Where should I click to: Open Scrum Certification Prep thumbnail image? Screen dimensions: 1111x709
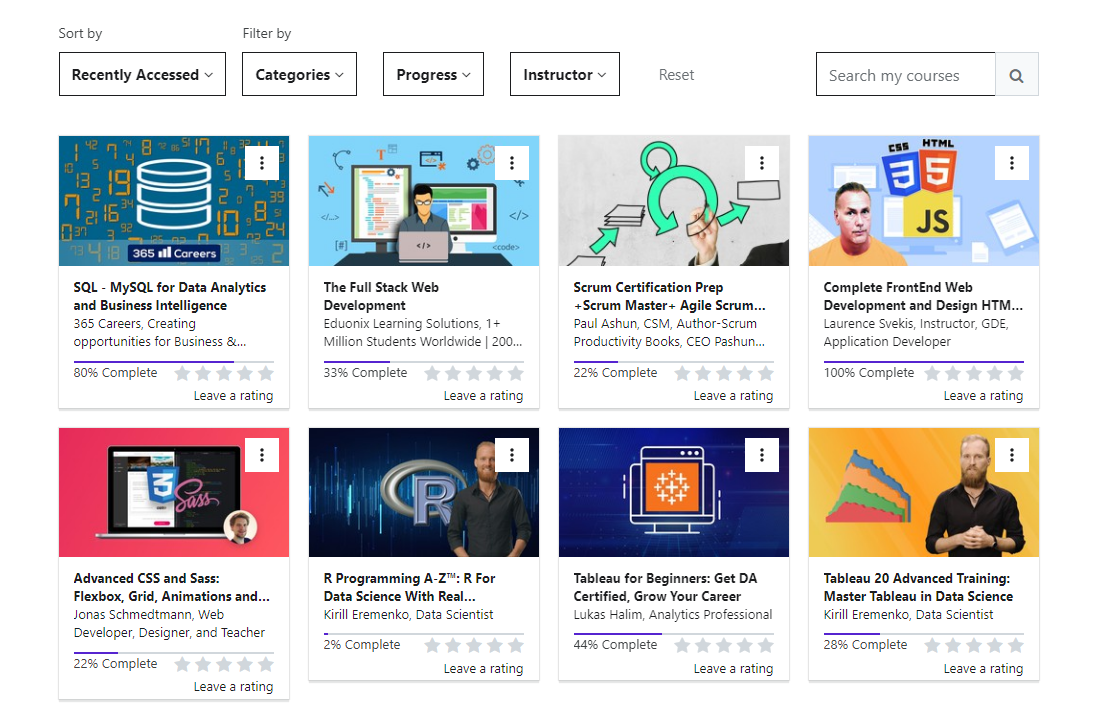[x=674, y=201]
